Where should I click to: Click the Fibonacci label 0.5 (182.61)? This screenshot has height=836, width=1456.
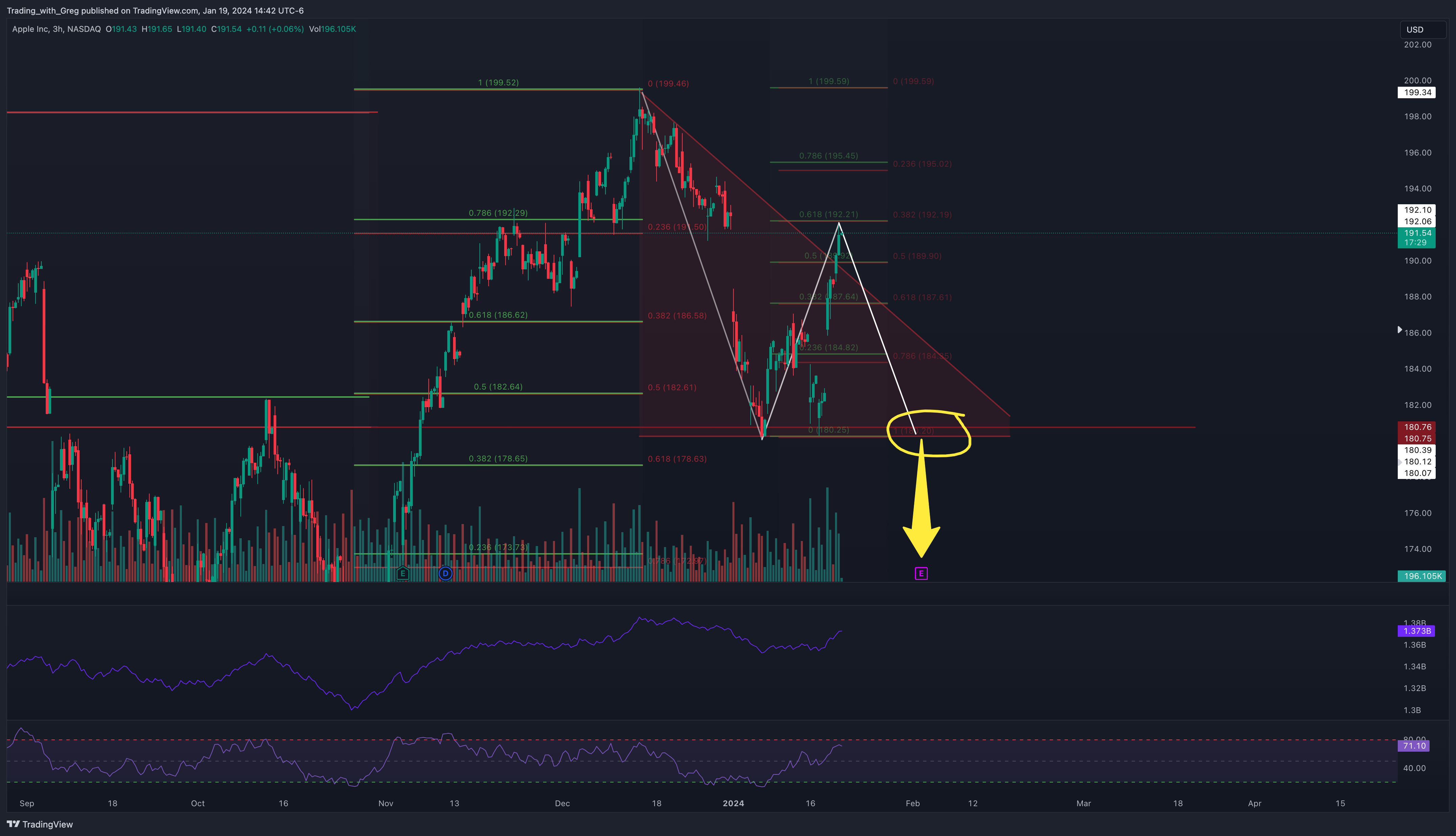click(672, 387)
